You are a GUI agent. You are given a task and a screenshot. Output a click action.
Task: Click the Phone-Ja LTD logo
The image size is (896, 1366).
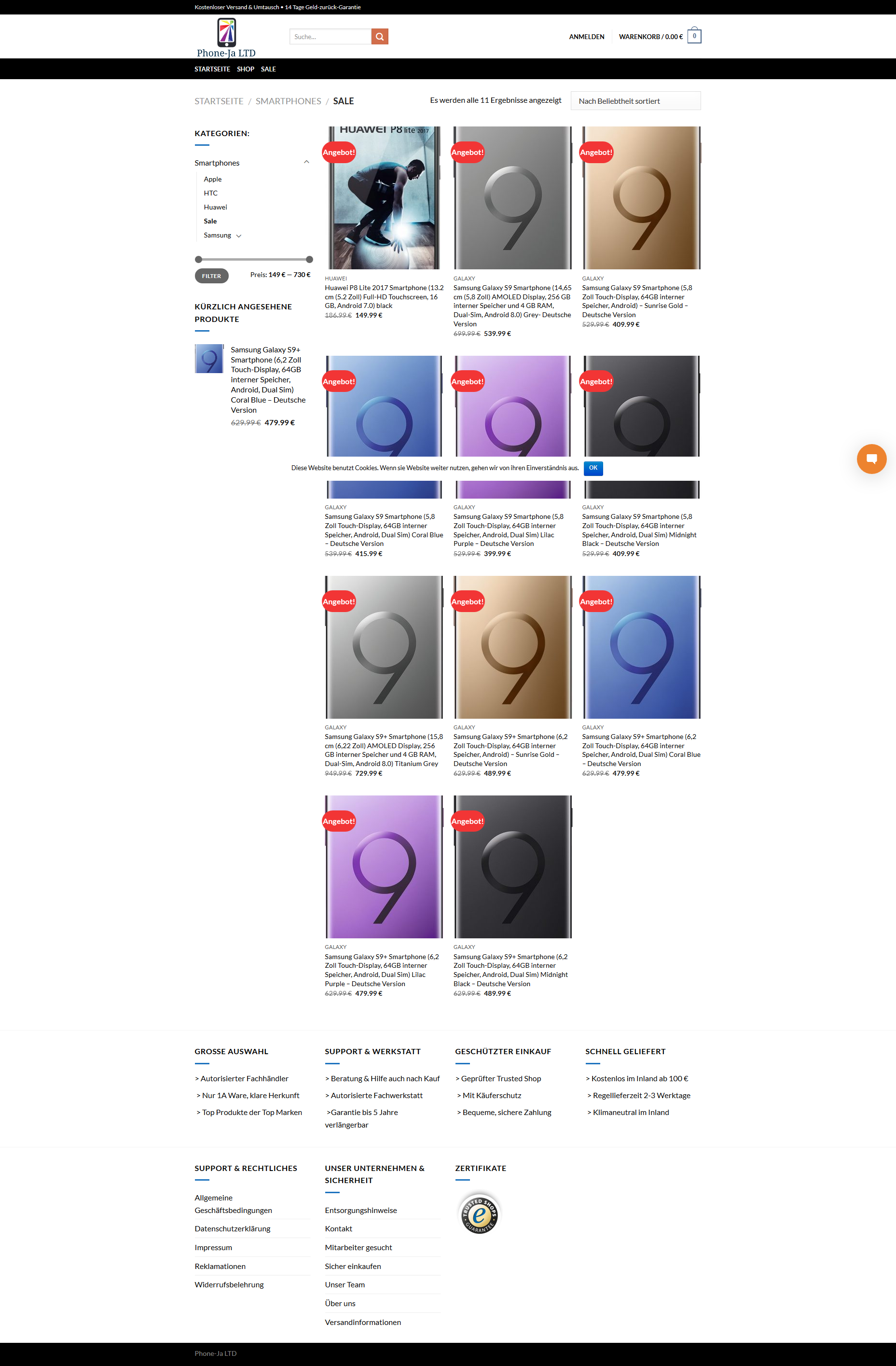[226, 38]
